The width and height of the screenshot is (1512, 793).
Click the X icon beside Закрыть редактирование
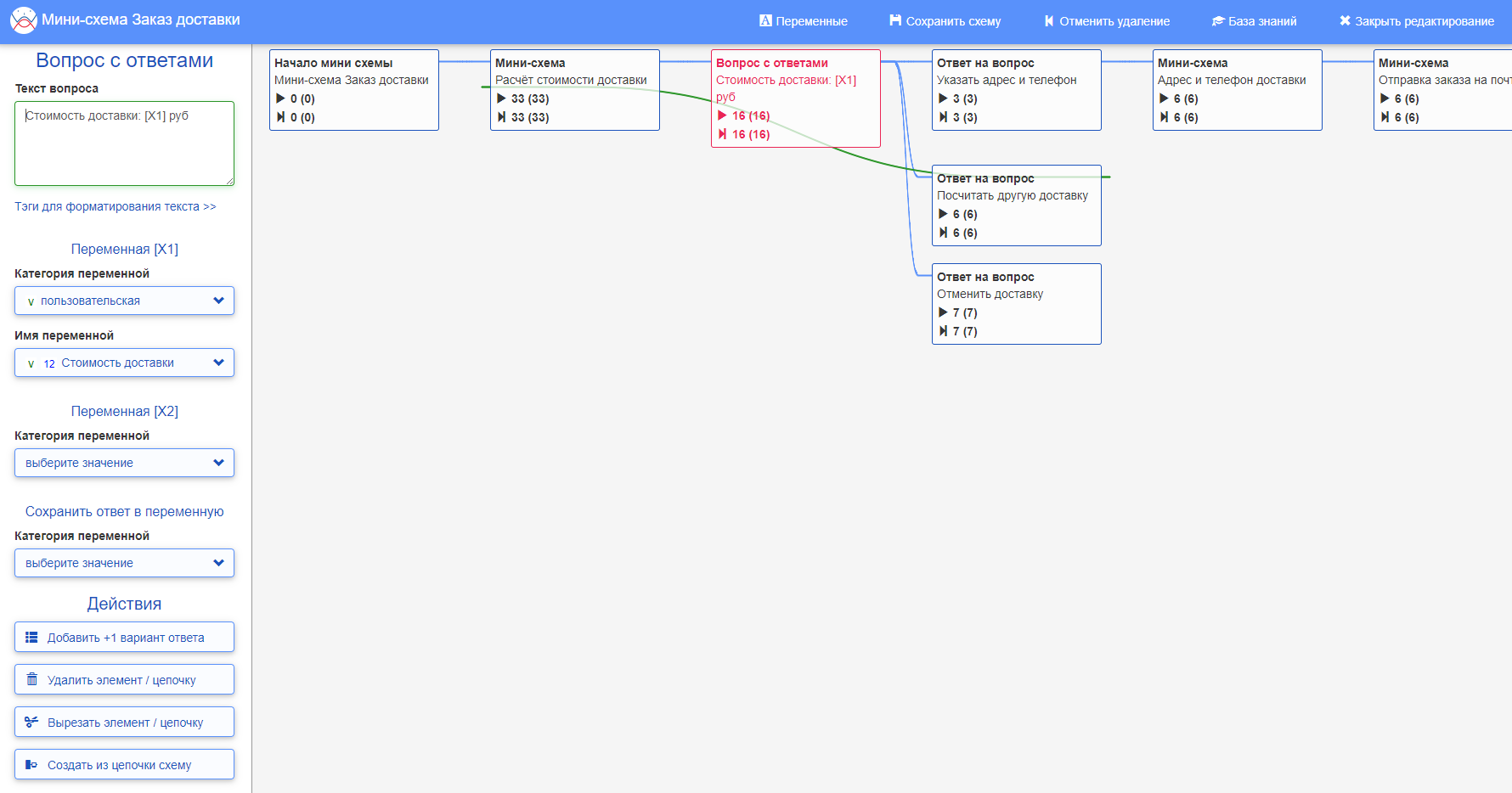(1345, 20)
